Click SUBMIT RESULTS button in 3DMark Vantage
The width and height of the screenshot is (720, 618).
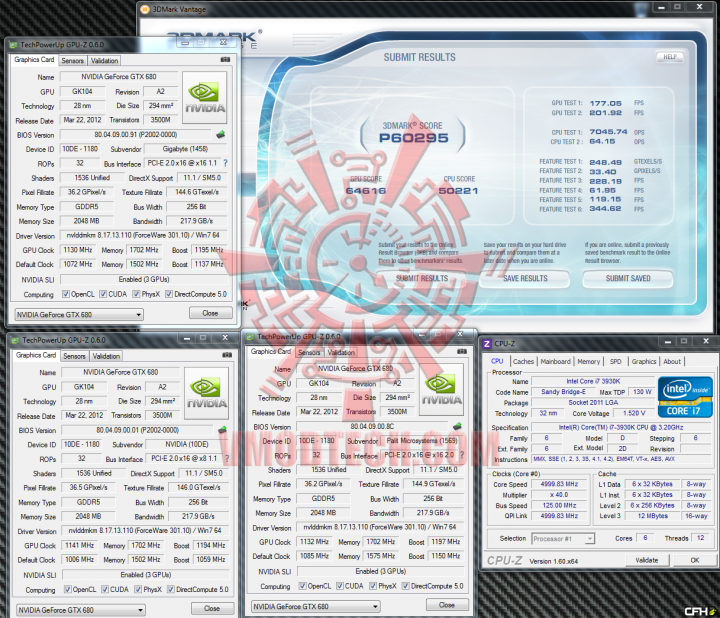(422, 278)
